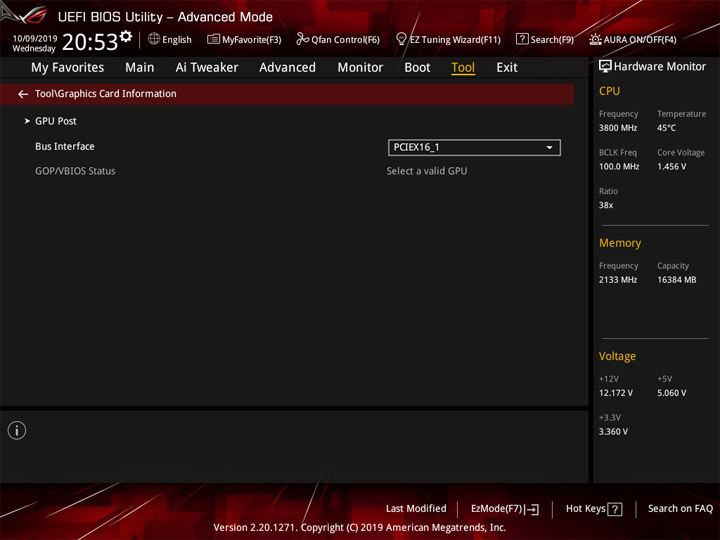Click the Hot Keys question mark icon
720x540 pixels.
[x=615, y=509]
